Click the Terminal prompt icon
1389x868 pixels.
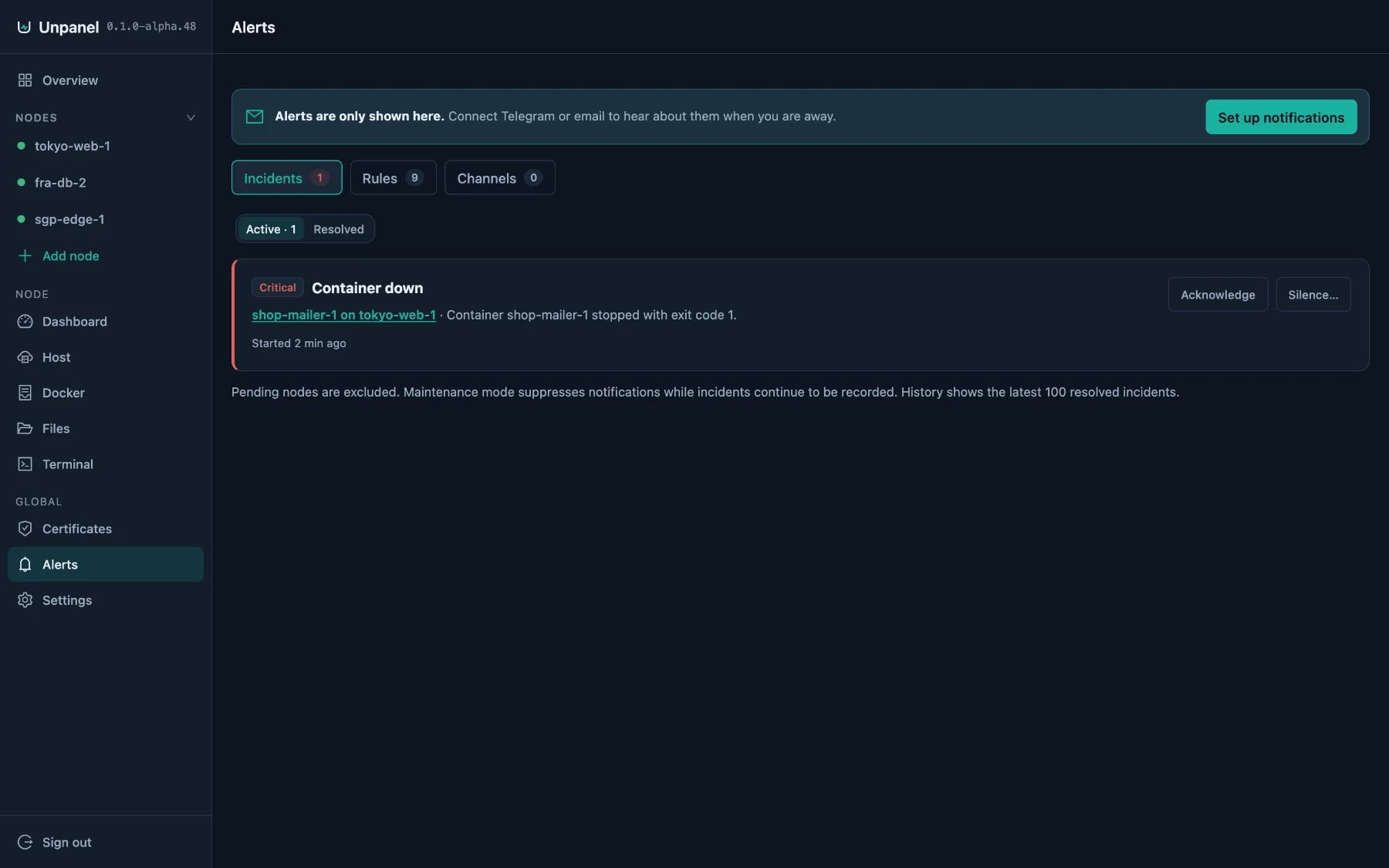click(25, 464)
